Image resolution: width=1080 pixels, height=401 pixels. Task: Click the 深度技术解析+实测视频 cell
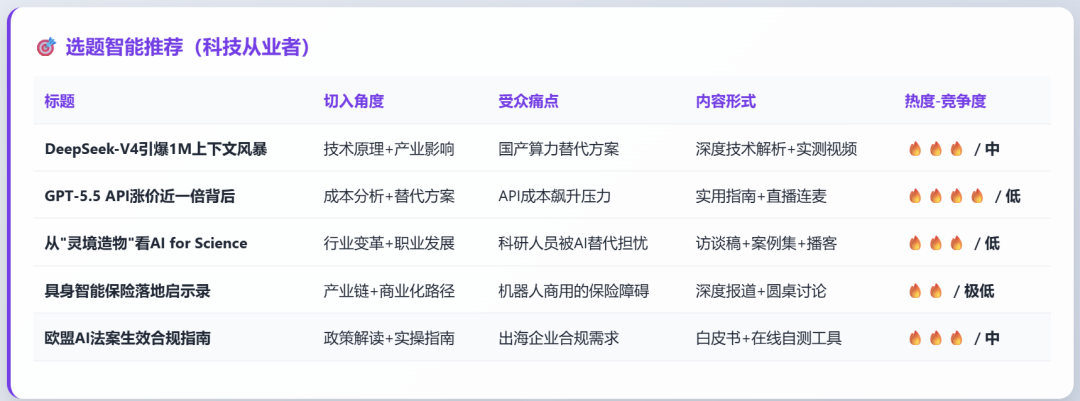pos(776,149)
